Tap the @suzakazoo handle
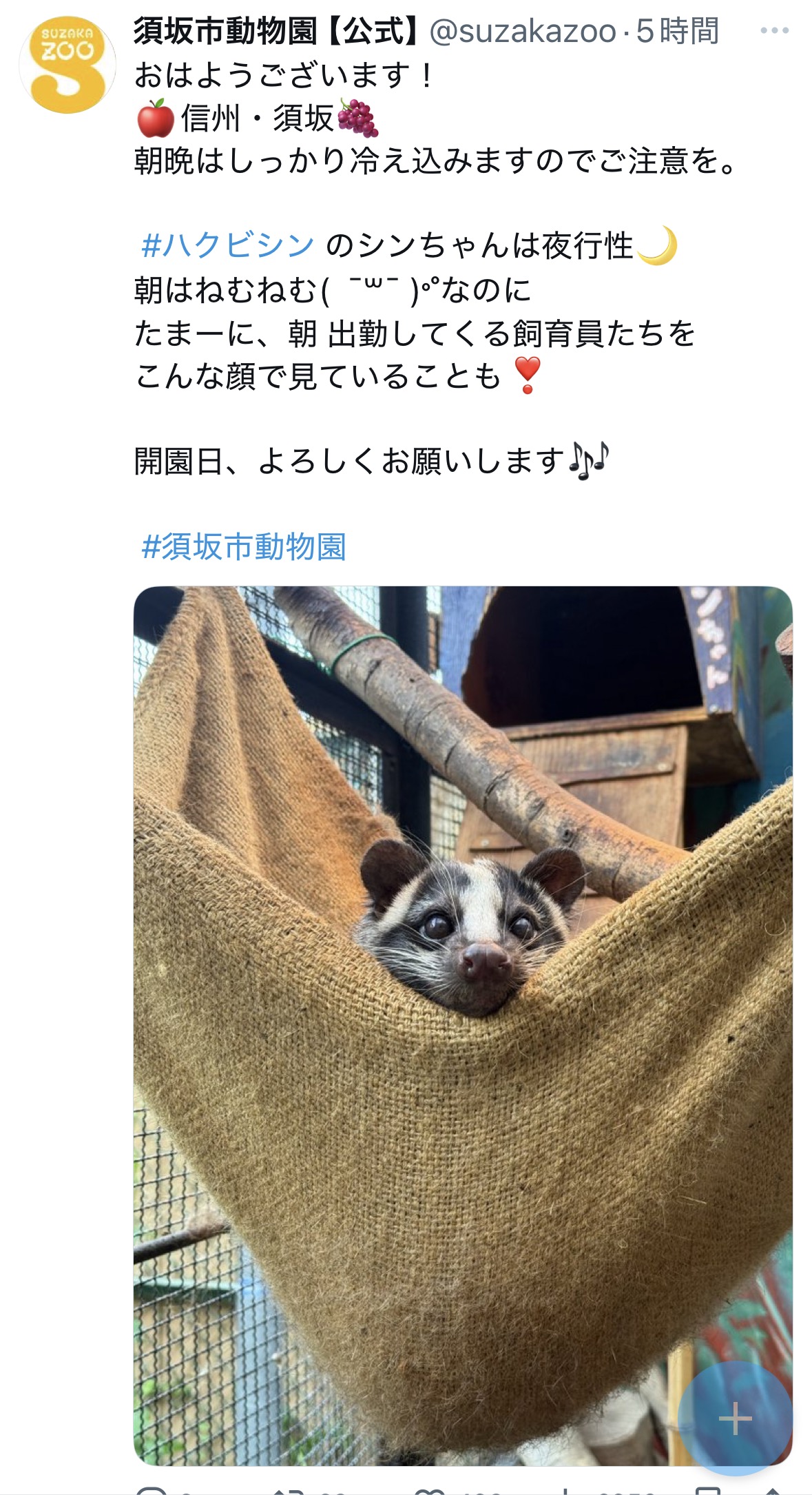The image size is (812, 1495). [x=523, y=32]
